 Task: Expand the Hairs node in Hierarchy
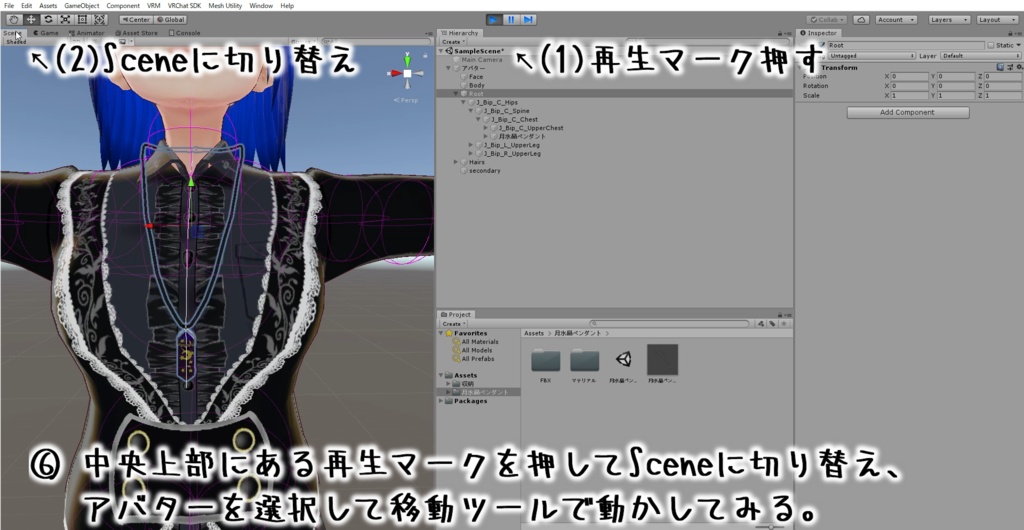click(x=456, y=162)
